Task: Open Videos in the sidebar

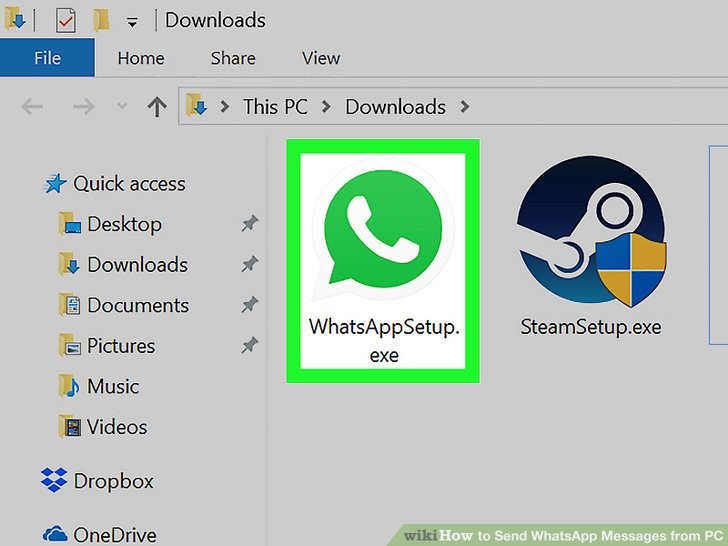Action: [117, 427]
